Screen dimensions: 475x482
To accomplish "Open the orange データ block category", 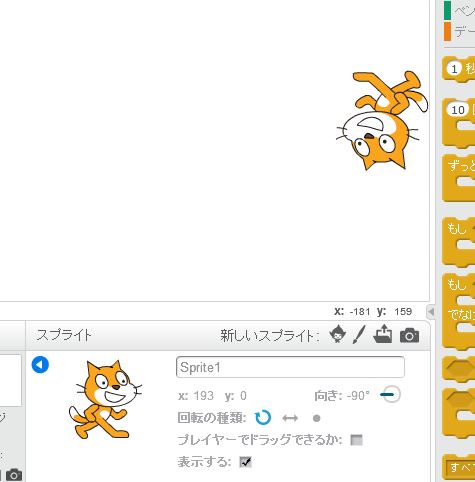I will coord(459,31).
